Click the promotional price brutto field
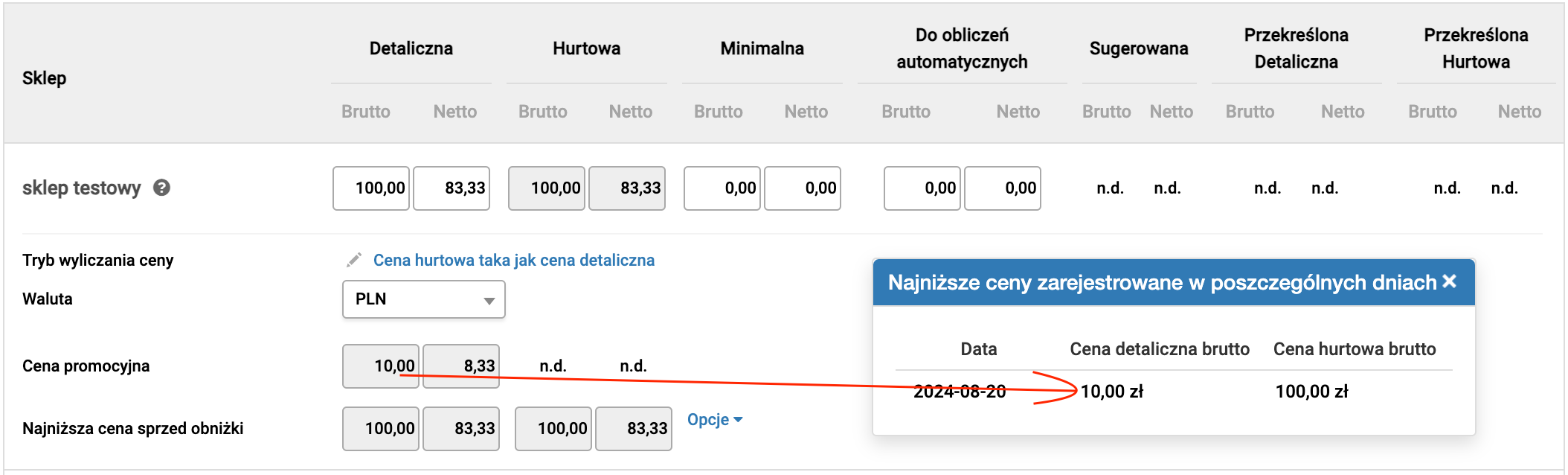1568x475 pixels. (x=381, y=366)
